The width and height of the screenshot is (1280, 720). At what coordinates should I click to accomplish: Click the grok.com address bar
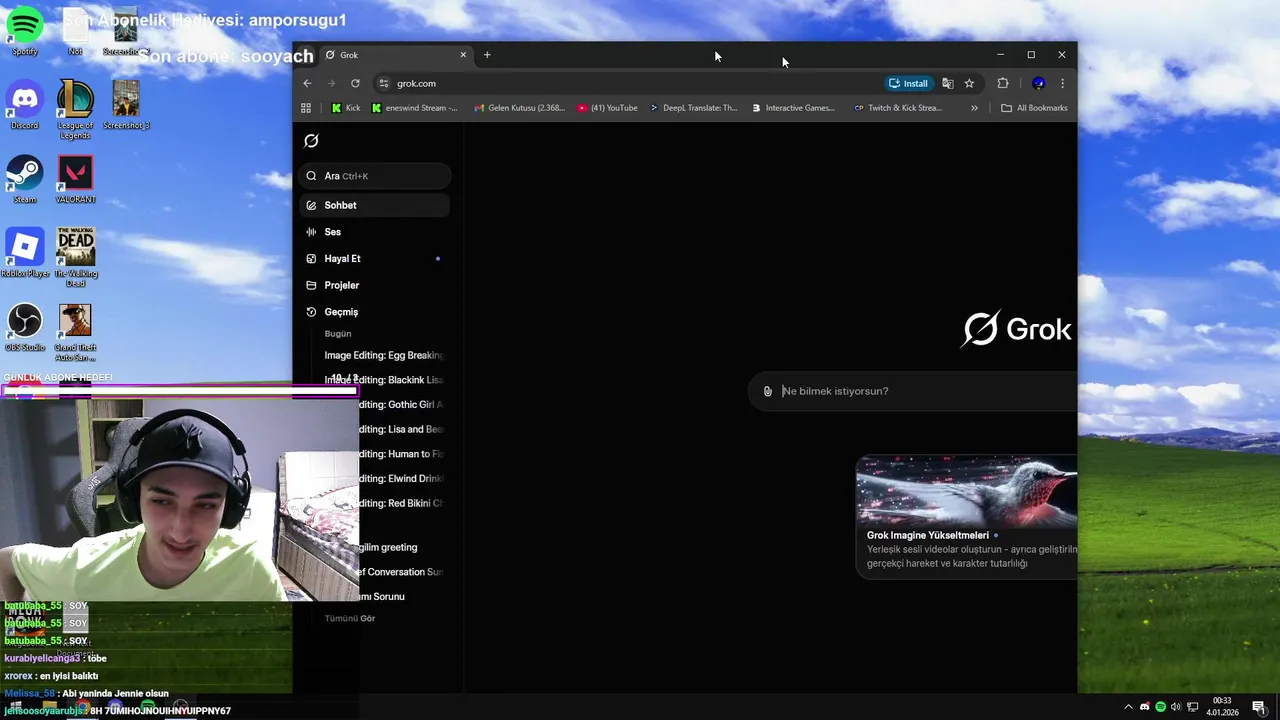[x=625, y=83]
